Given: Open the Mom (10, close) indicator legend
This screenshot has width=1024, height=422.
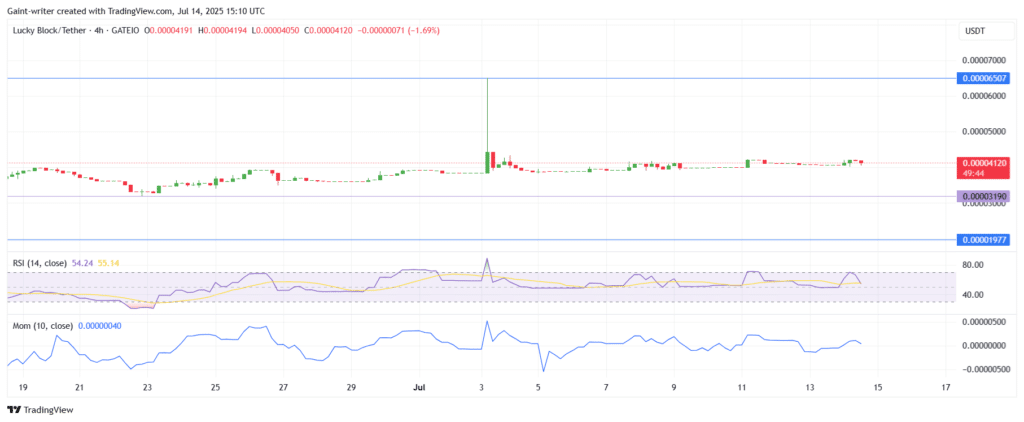Looking at the screenshot, I should (x=42, y=325).
